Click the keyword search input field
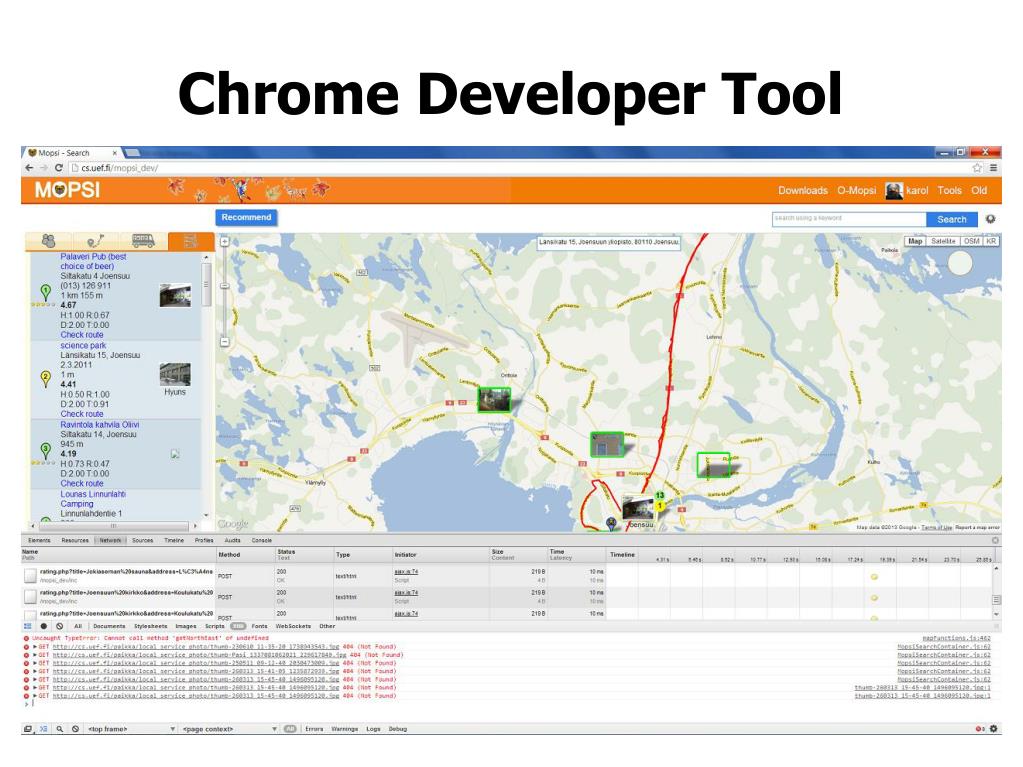This screenshot has height=767, width=1023. point(849,219)
